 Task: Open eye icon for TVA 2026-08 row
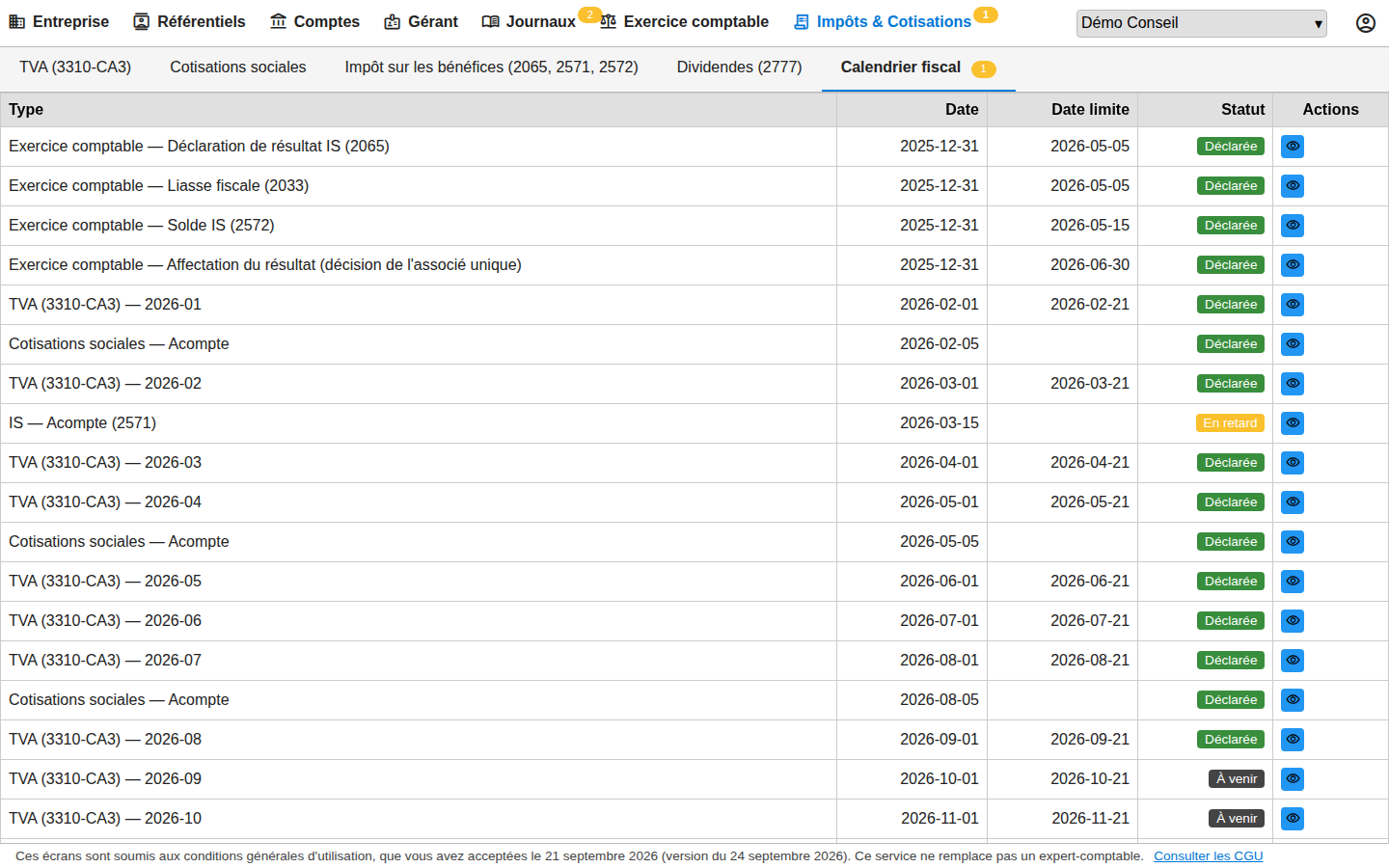point(1293,740)
